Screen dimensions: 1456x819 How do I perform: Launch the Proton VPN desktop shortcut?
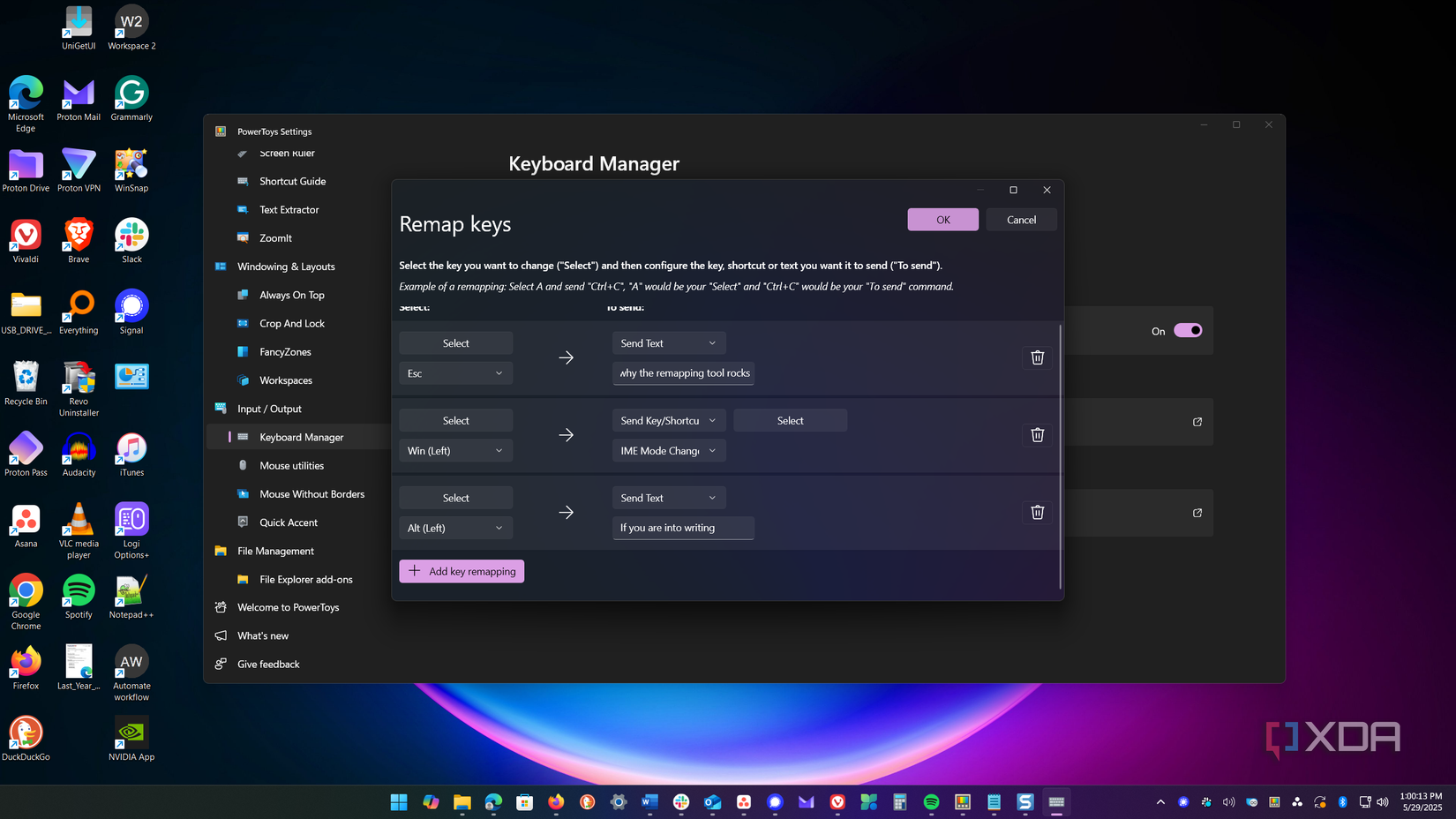coord(79,170)
